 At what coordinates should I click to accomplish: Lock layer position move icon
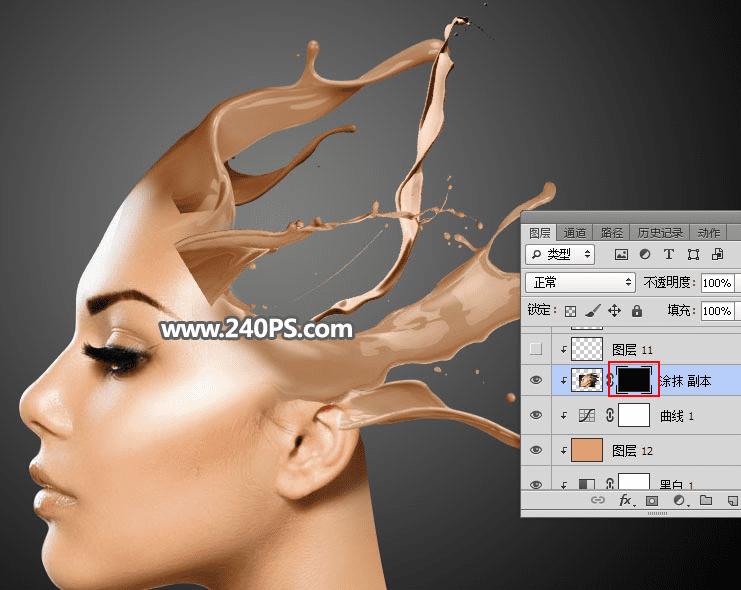click(614, 311)
